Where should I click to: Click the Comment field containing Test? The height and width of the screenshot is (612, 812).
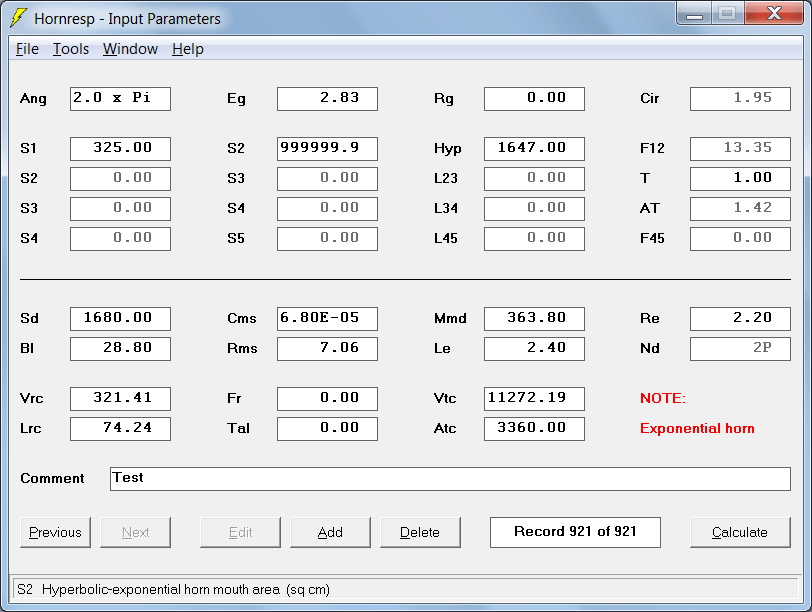click(451, 479)
